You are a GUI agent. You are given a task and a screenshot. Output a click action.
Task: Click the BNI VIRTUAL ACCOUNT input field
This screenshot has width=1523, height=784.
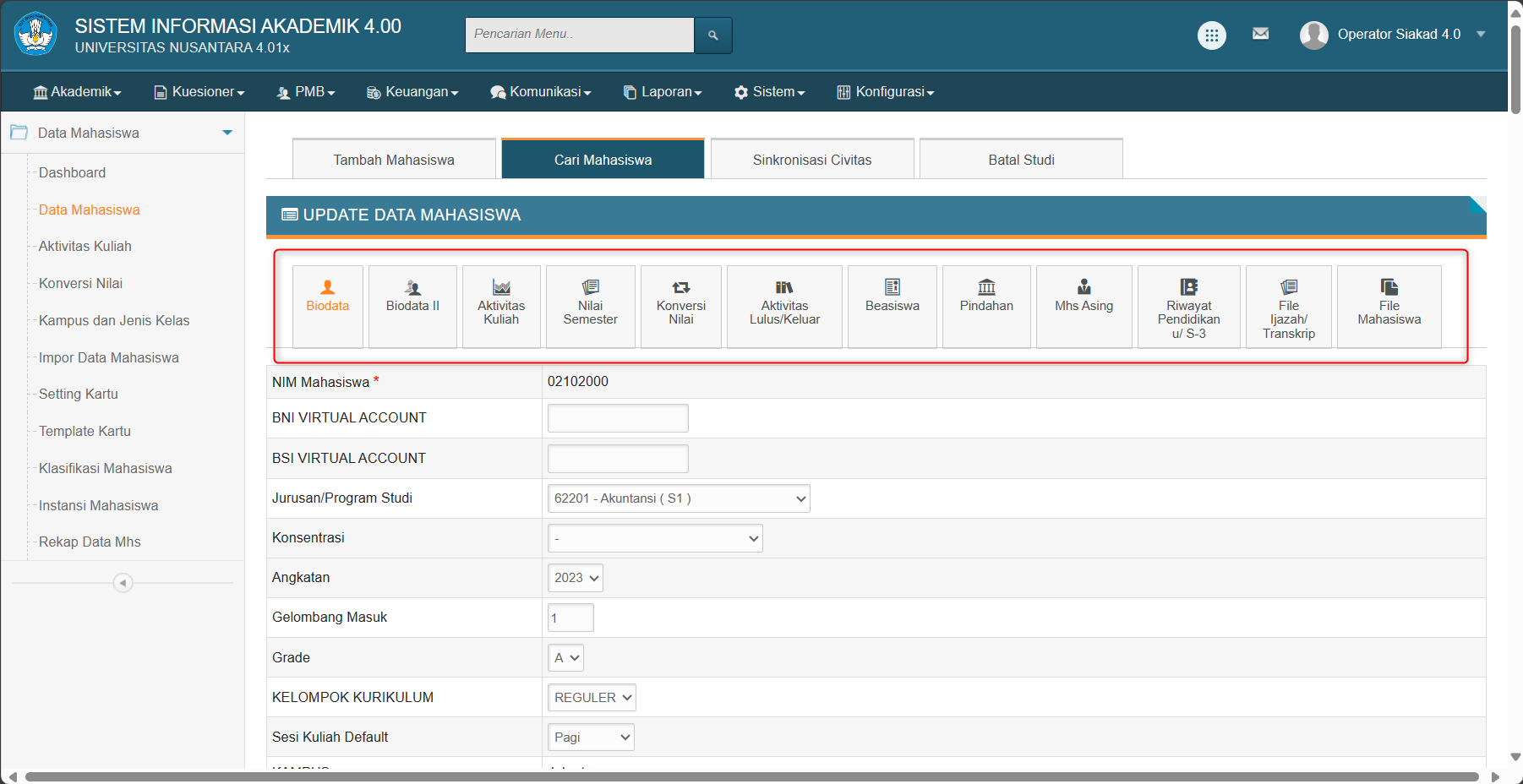[x=618, y=418]
